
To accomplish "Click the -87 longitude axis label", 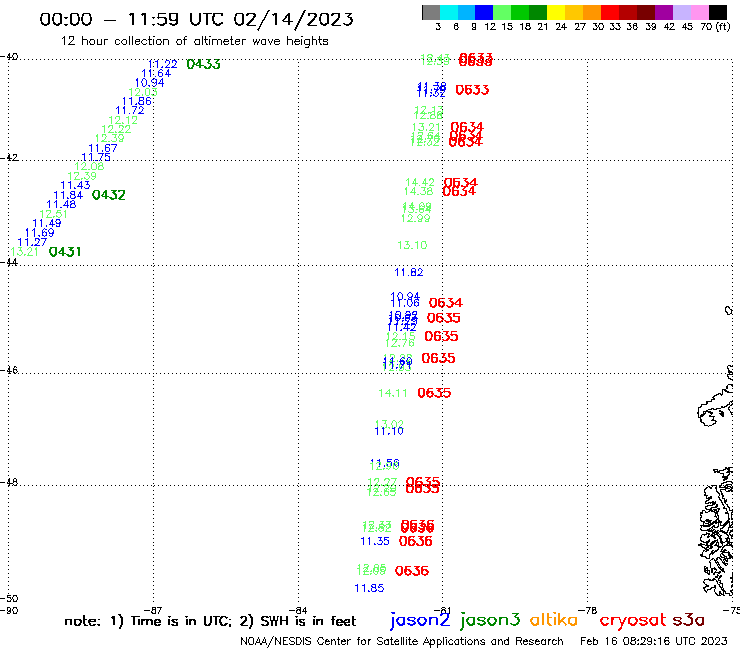I will [153, 610].
